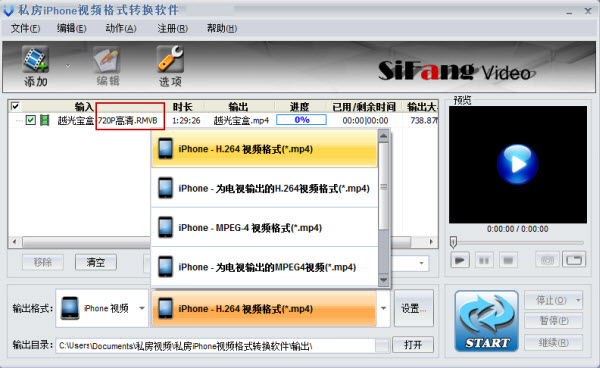Expand the arrow next to 停止(O)
Image resolution: width=600 pixels, height=368 pixels.
[x=579, y=300]
